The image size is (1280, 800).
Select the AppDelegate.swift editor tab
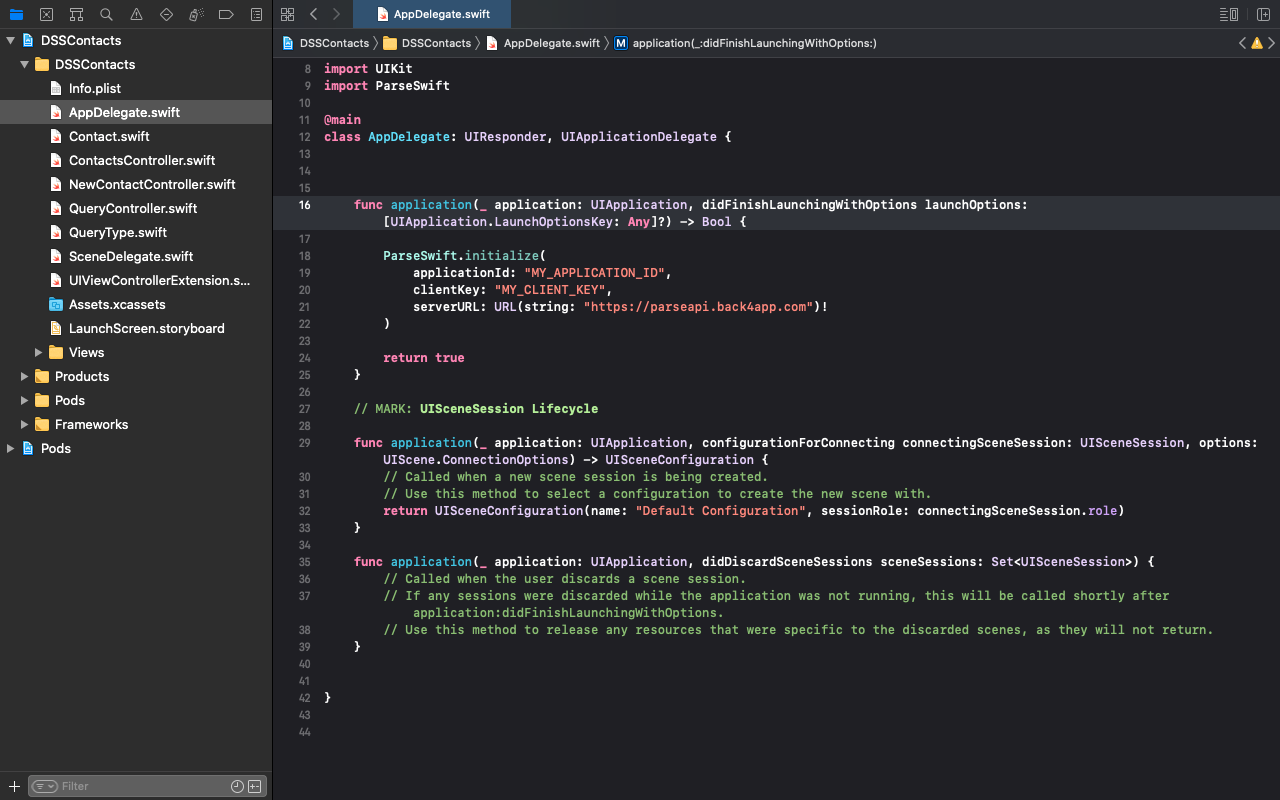(431, 14)
